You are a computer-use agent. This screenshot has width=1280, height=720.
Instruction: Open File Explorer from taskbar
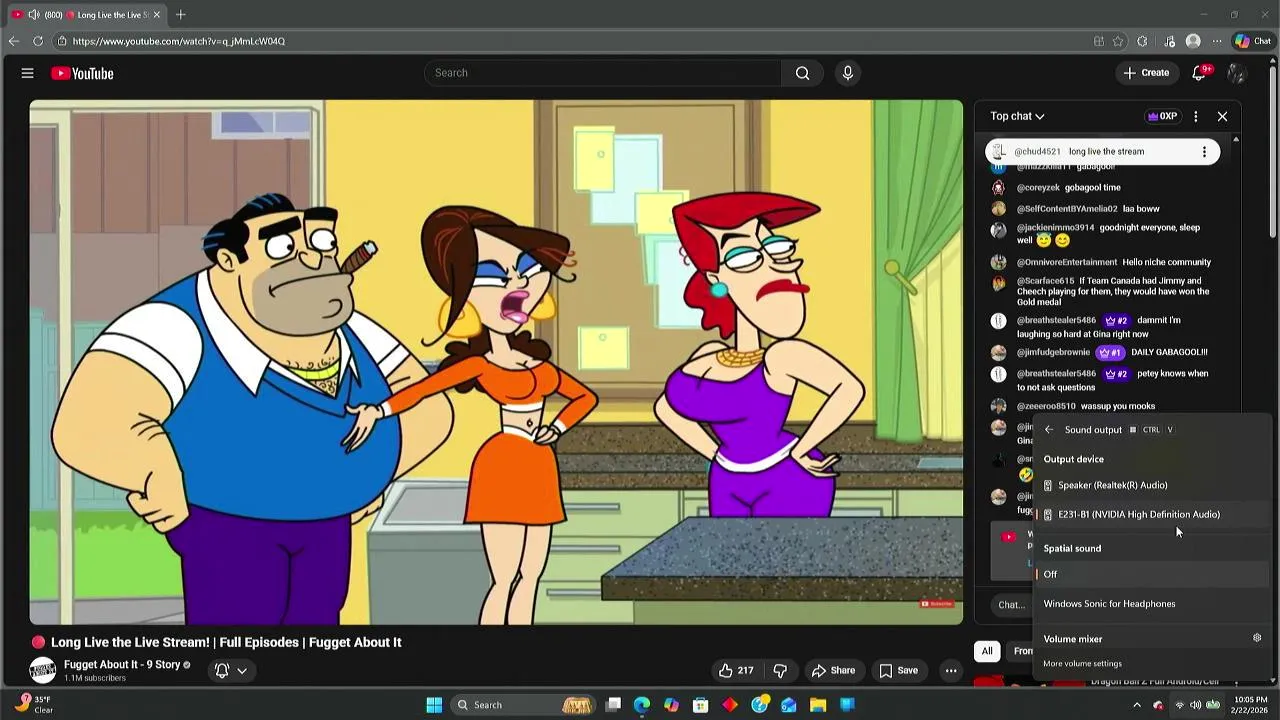pyautogui.click(x=818, y=705)
